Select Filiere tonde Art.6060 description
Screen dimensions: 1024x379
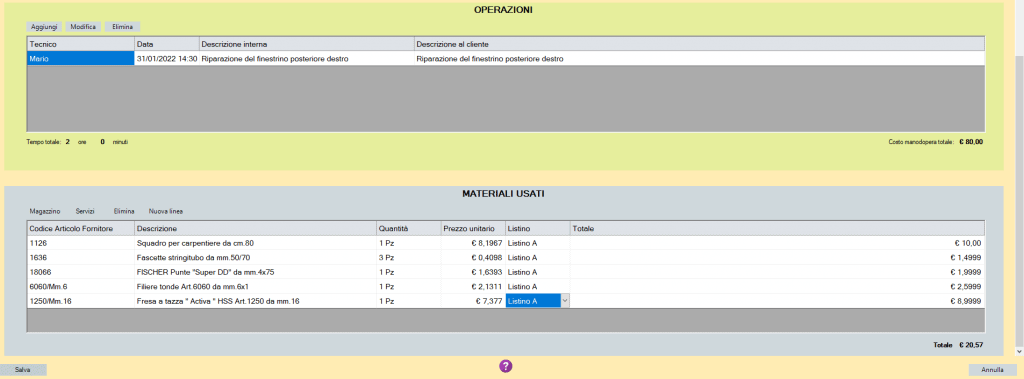(255, 286)
